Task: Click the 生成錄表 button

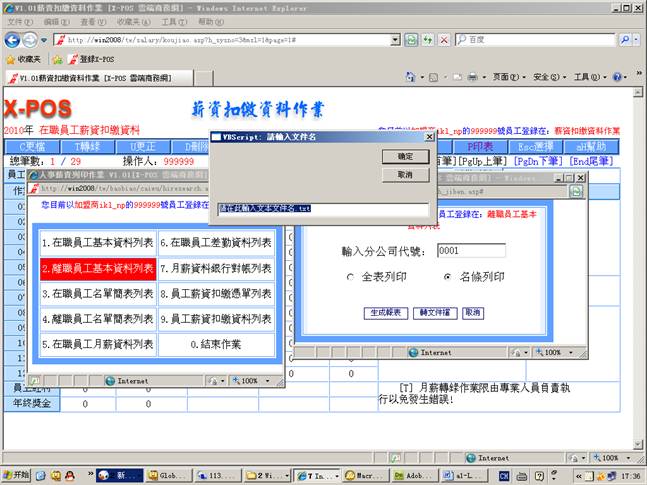Action: 385,313
